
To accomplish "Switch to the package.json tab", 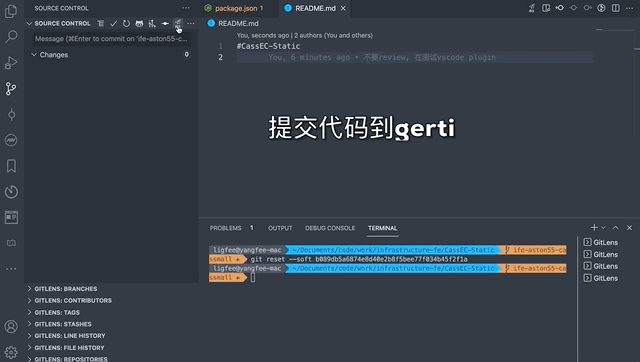I will coord(235,8).
